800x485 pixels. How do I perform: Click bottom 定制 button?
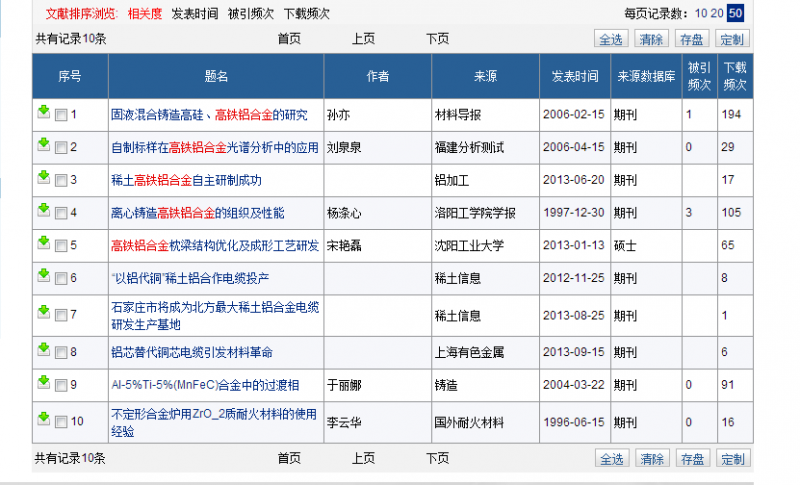(733, 458)
